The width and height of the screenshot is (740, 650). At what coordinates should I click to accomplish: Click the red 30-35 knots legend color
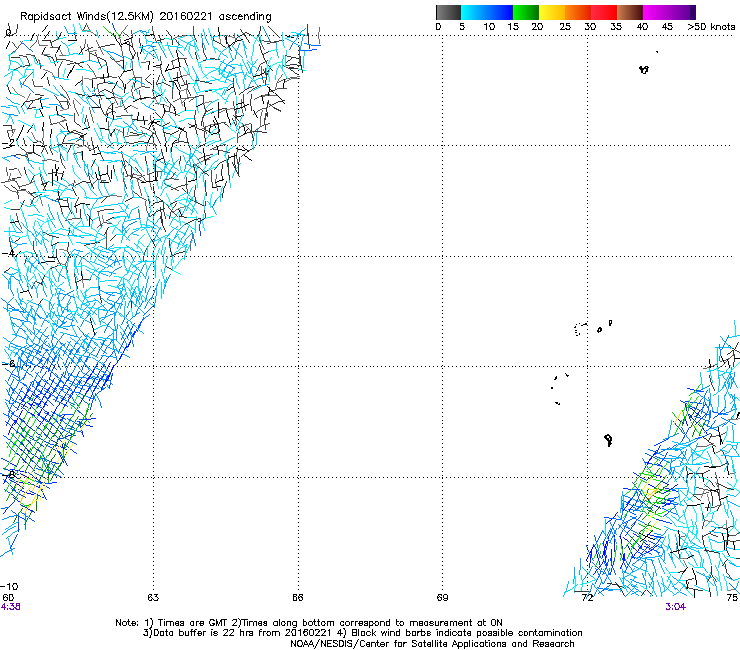(x=604, y=12)
